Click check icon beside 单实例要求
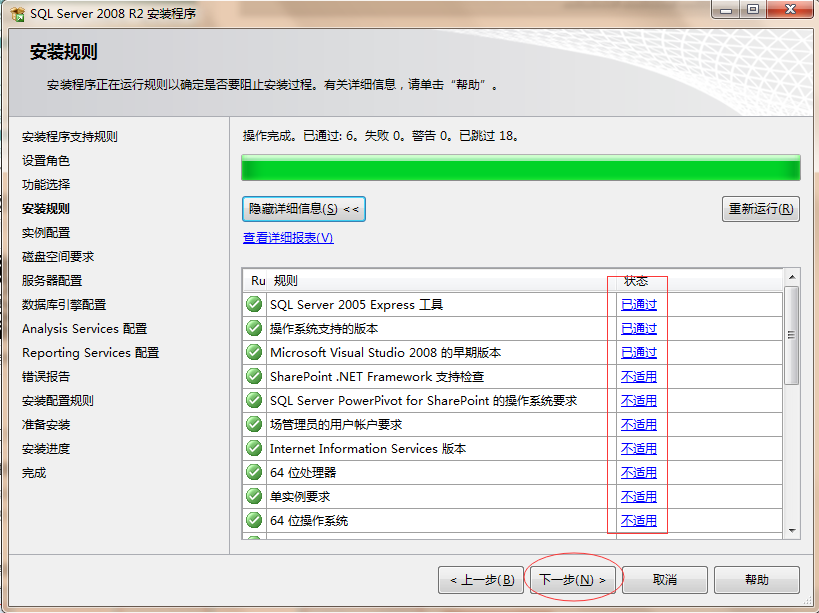 [254, 496]
